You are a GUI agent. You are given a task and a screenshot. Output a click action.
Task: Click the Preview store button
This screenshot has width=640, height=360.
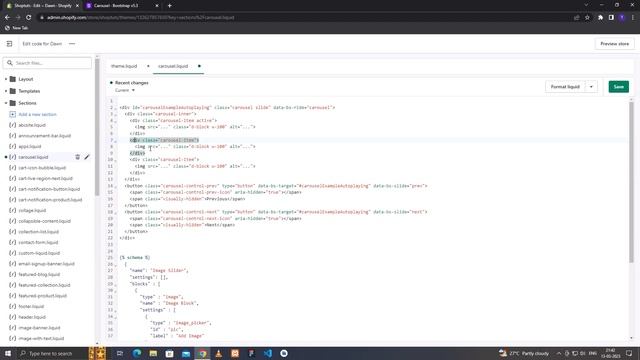point(614,44)
